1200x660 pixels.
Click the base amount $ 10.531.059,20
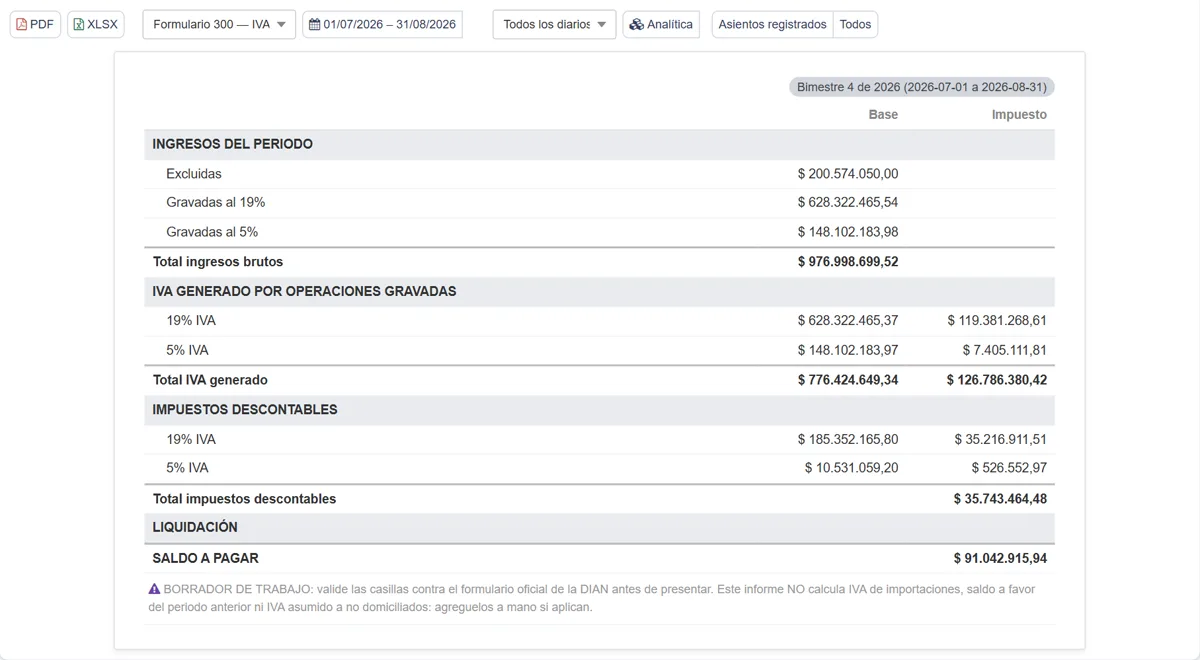coord(852,468)
